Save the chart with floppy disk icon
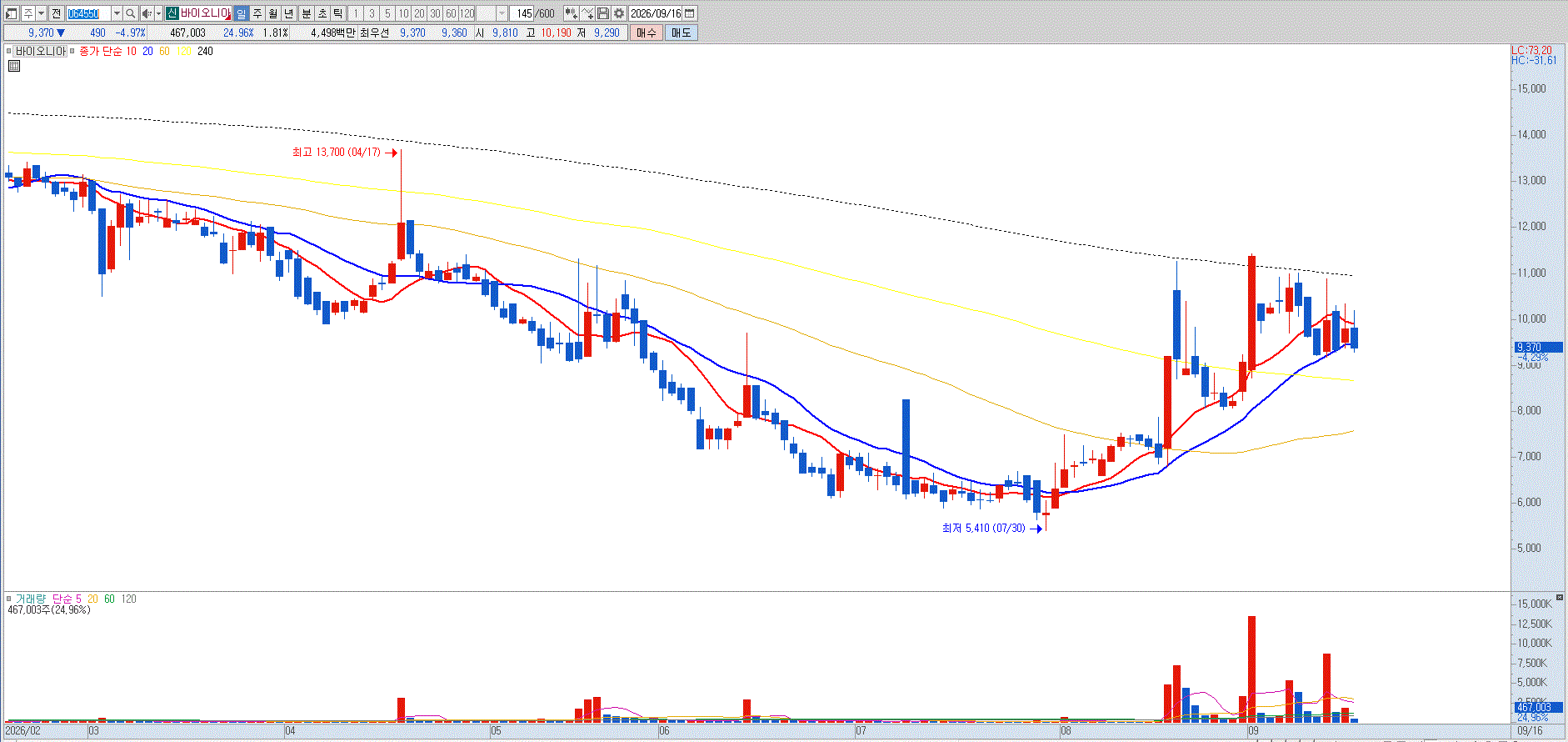Viewport: 1568px width, 742px height. coord(603,13)
